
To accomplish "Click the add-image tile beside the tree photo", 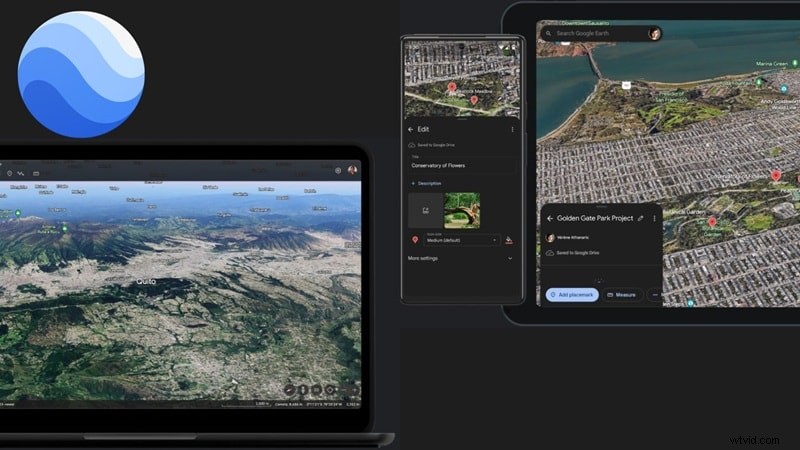I will point(426,210).
